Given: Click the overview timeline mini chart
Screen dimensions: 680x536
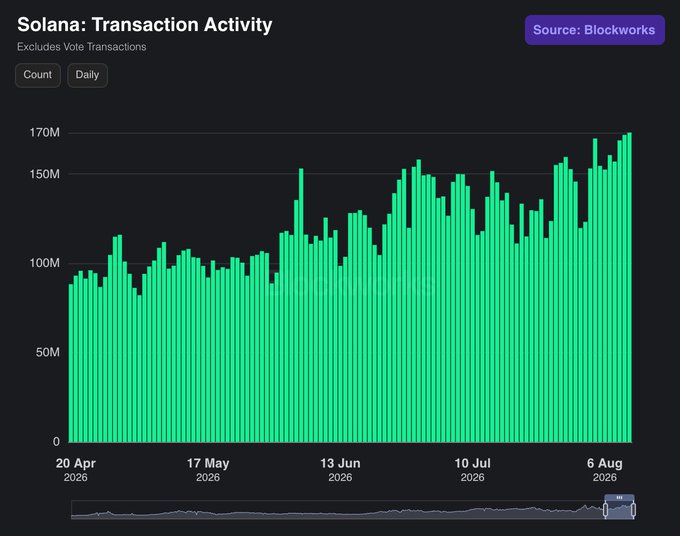Looking at the screenshot, I should 353,510.
